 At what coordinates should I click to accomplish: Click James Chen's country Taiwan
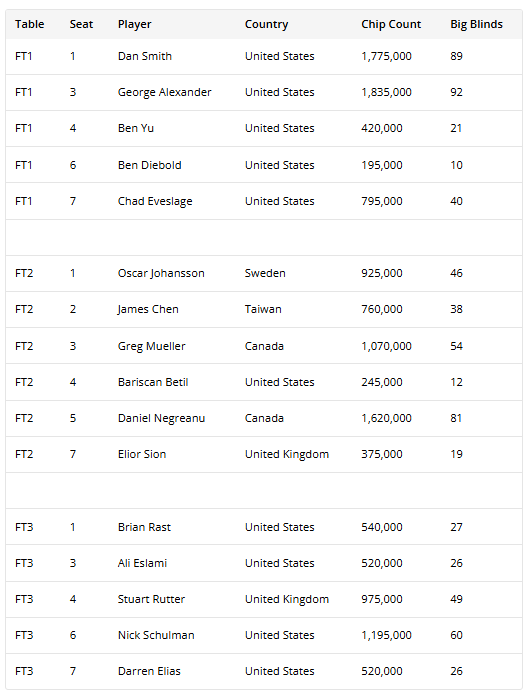click(263, 309)
